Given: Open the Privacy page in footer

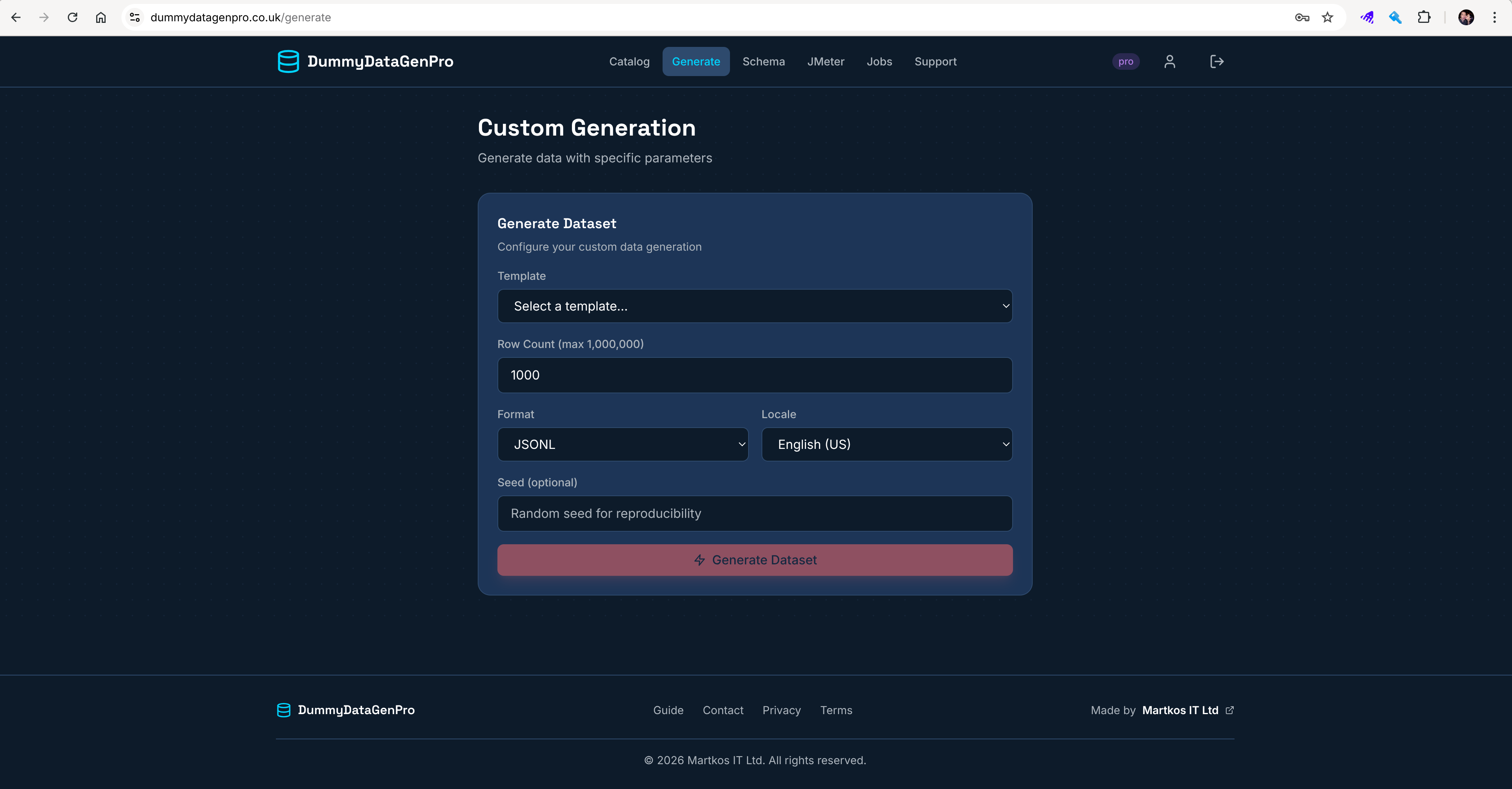Looking at the screenshot, I should 781,710.
